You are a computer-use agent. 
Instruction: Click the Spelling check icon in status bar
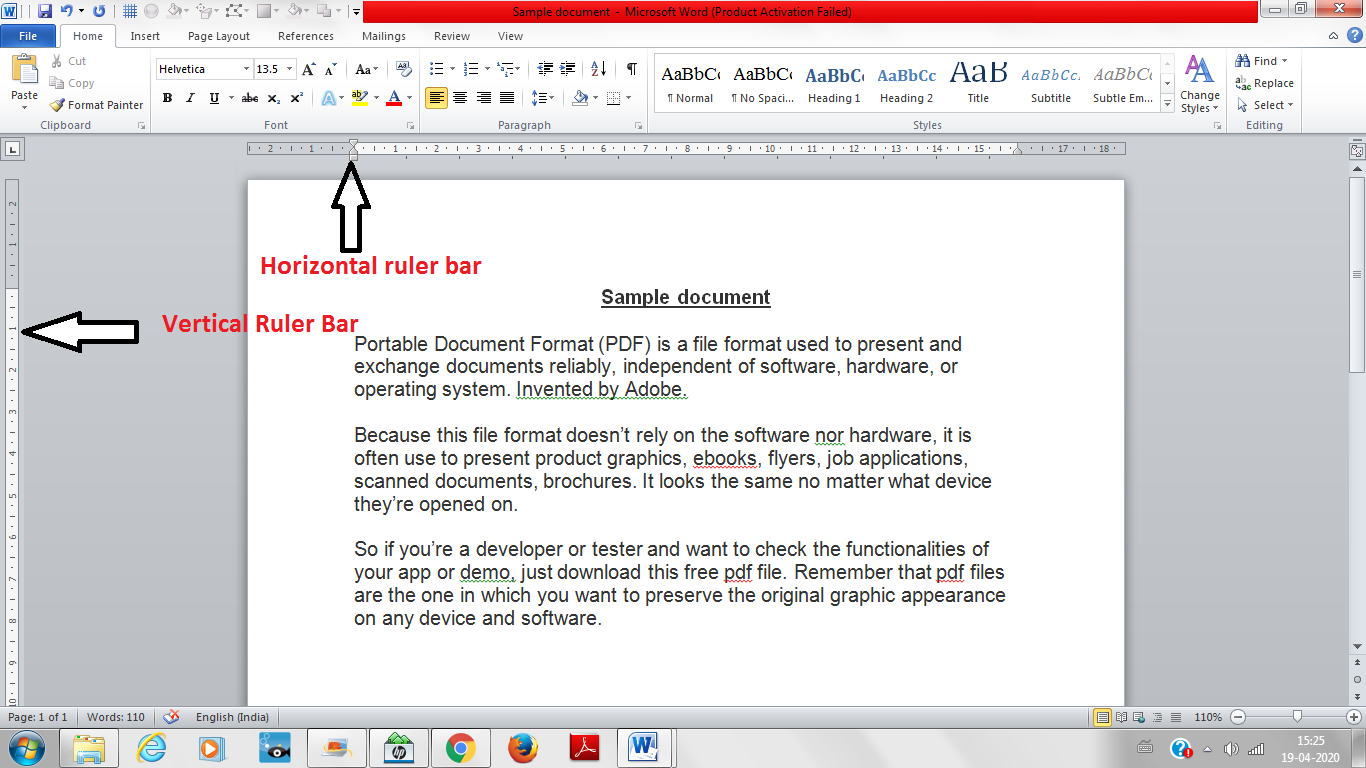point(171,717)
